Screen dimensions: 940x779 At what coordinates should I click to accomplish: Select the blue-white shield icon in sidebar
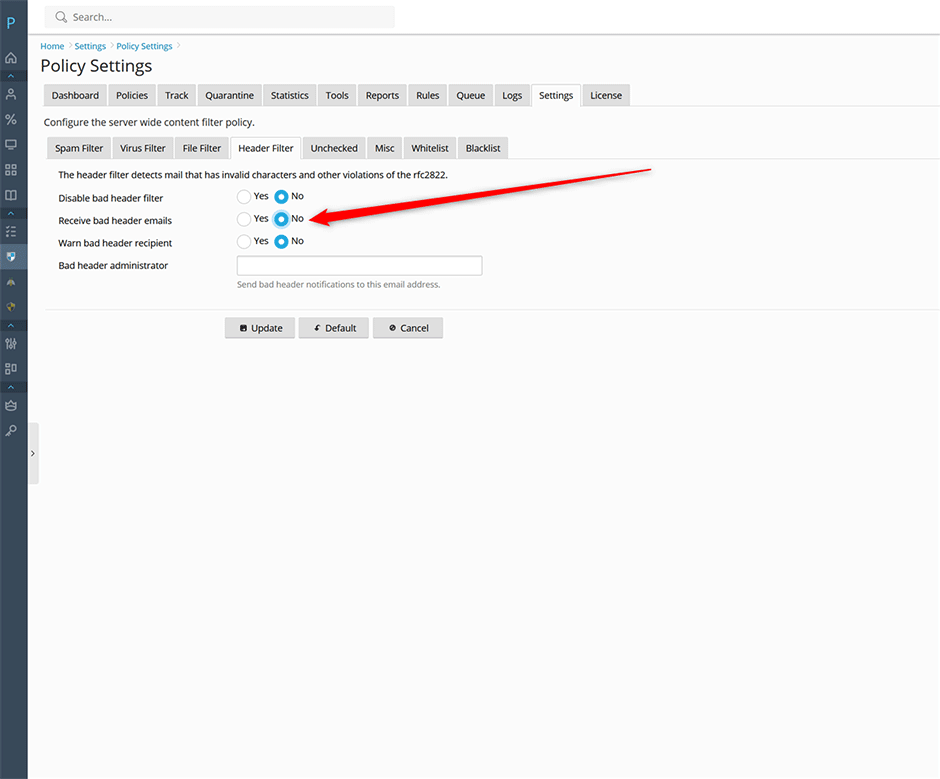(x=11, y=257)
